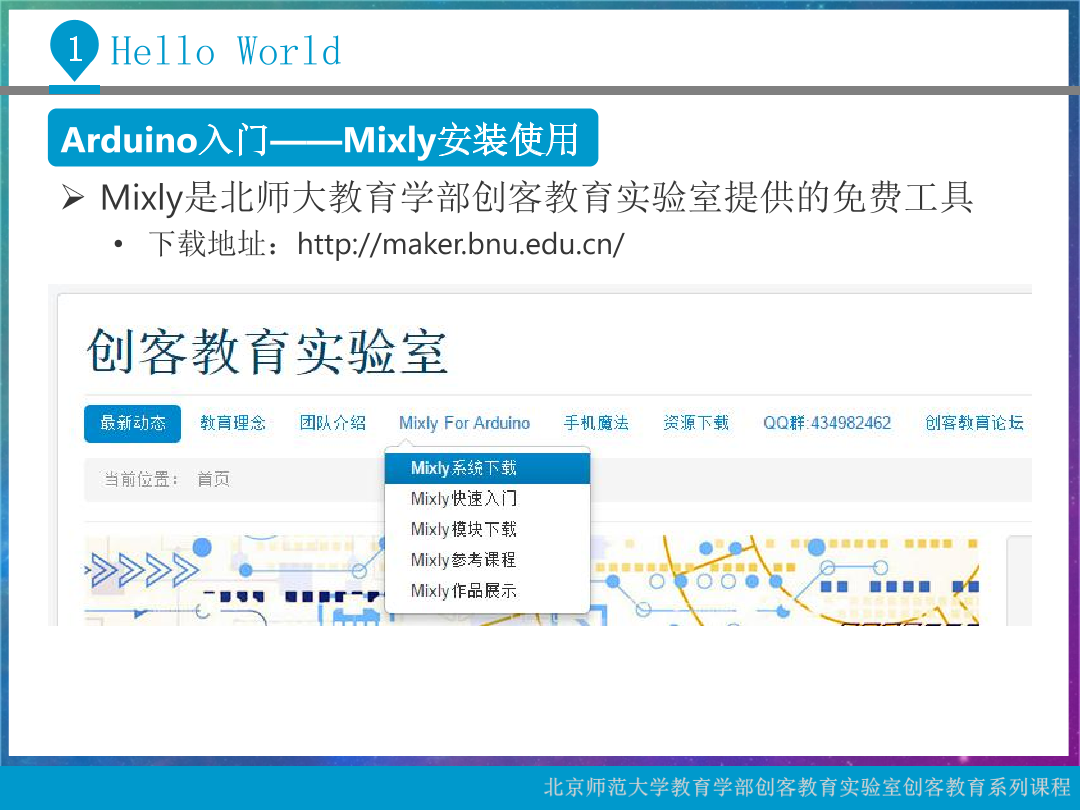Image resolution: width=1080 pixels, height=810 pixels.
Task: Open the 手机魔法 navigation item
Action: pyautogui.click(x=596, y=423)
